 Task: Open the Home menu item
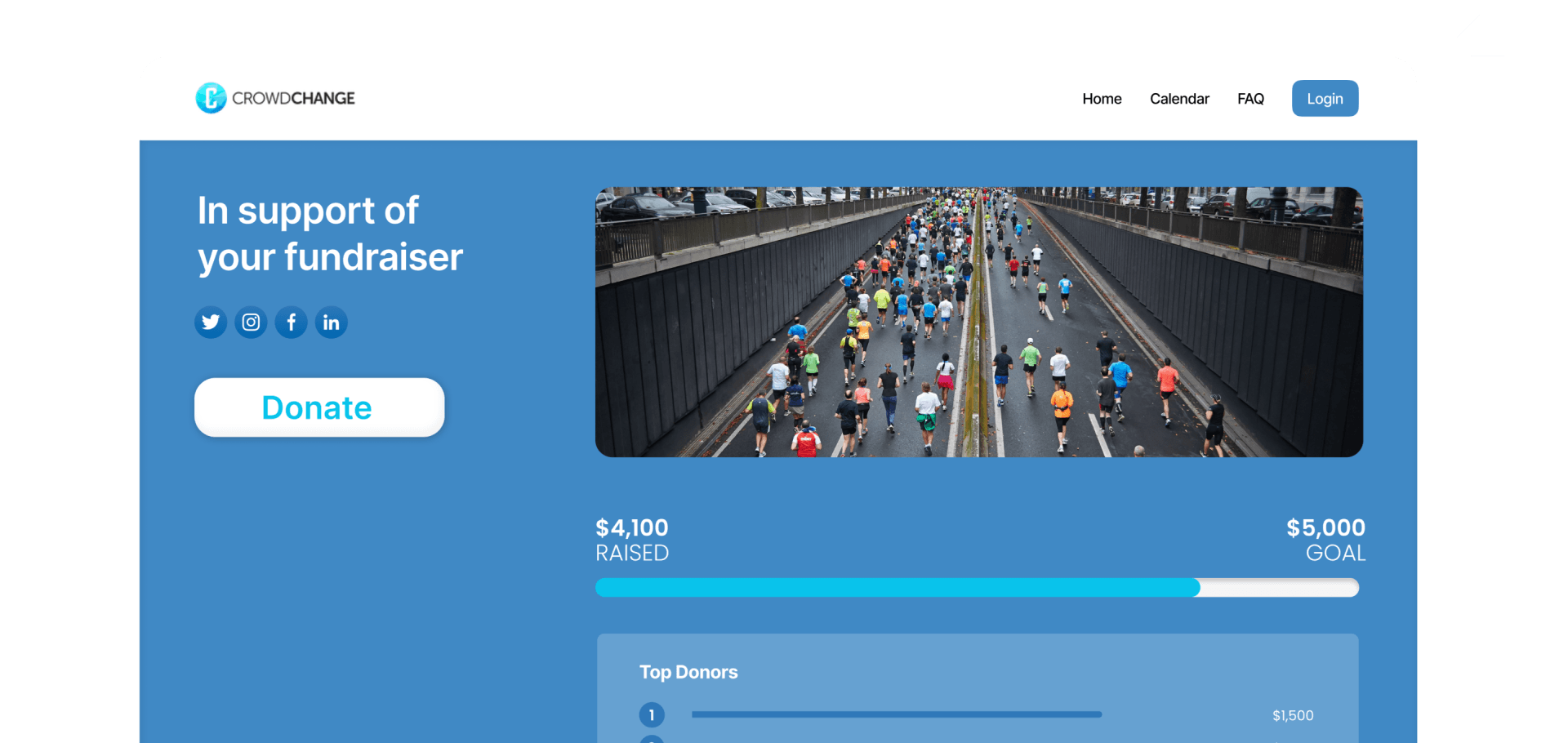pos(1102,98)
